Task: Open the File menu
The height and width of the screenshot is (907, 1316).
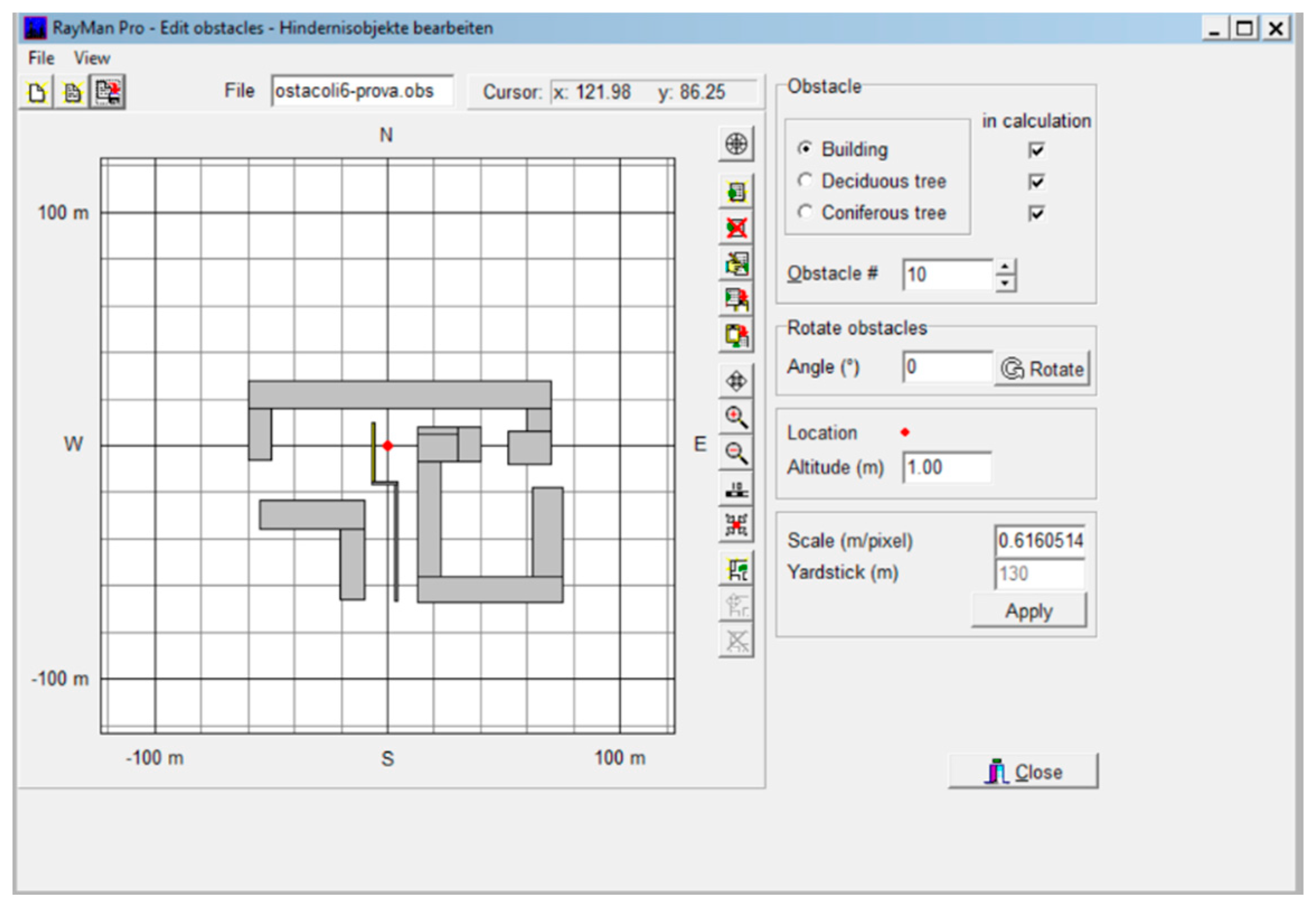Action: (41, 58)
